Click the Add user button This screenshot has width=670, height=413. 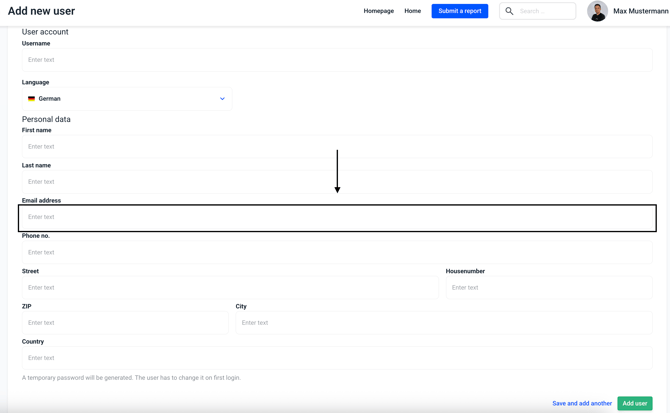pos(634,403)
